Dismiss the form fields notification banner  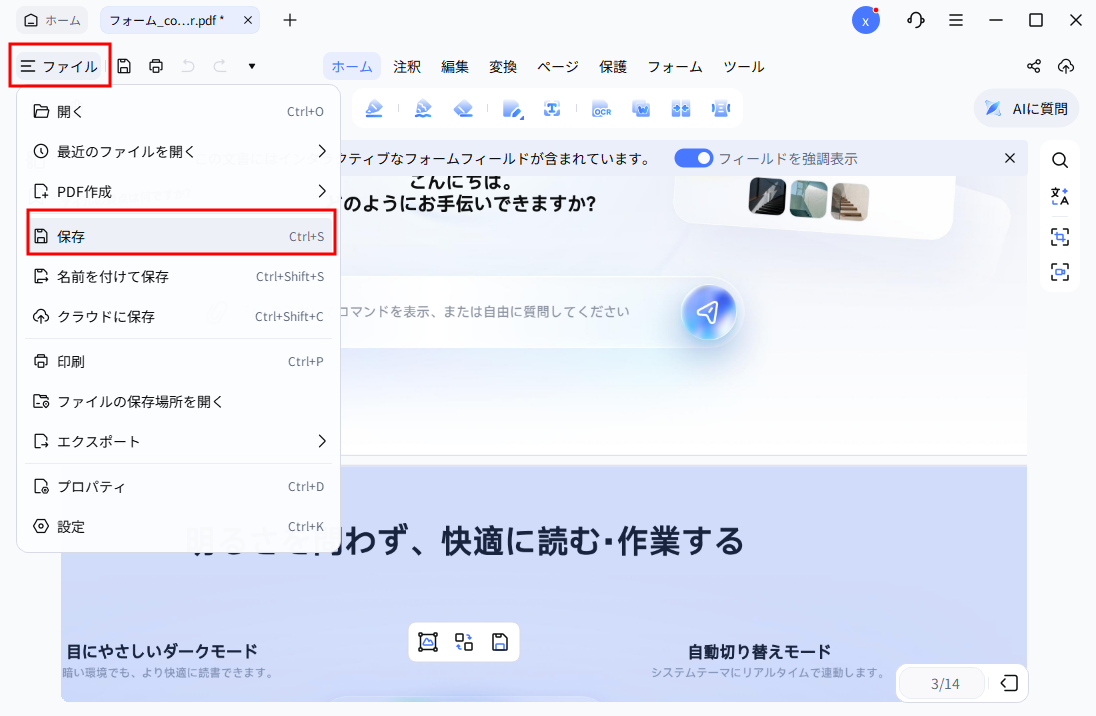[1010, 158]
